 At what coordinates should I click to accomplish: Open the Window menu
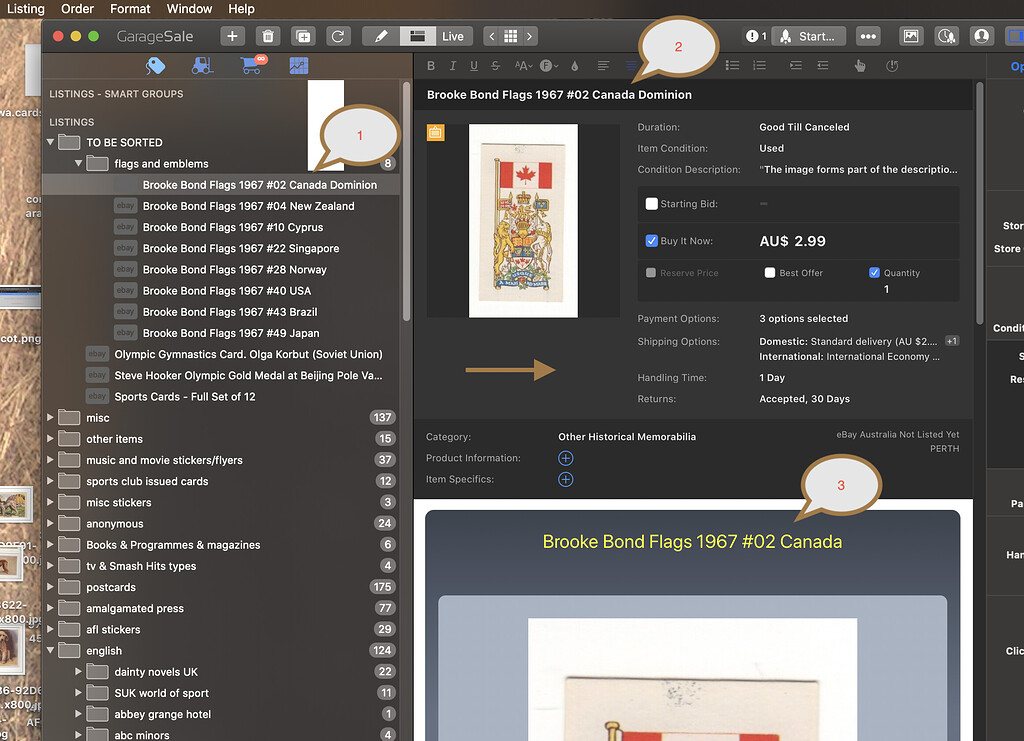tap(189, 9)
